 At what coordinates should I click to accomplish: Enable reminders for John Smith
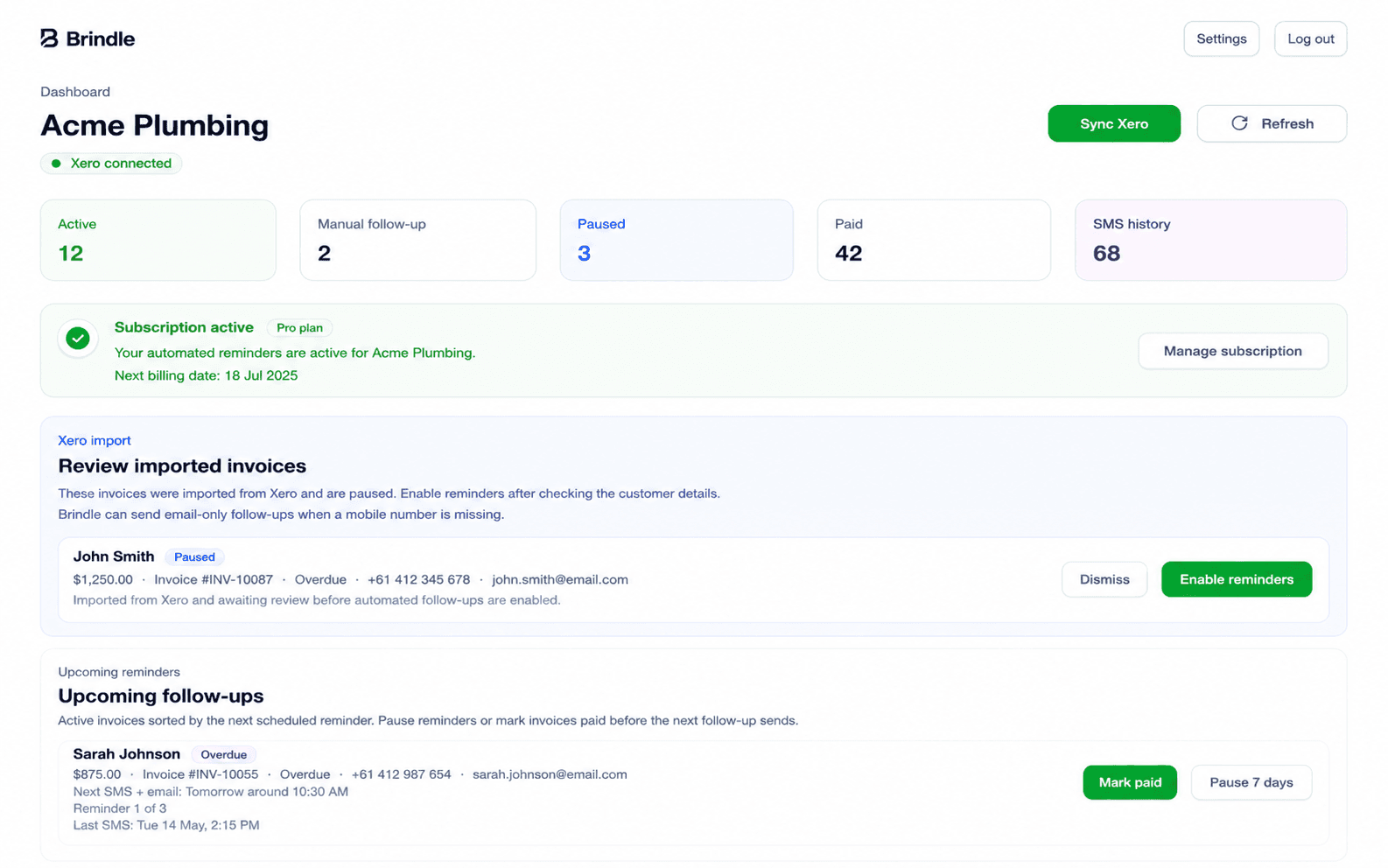1236,579
